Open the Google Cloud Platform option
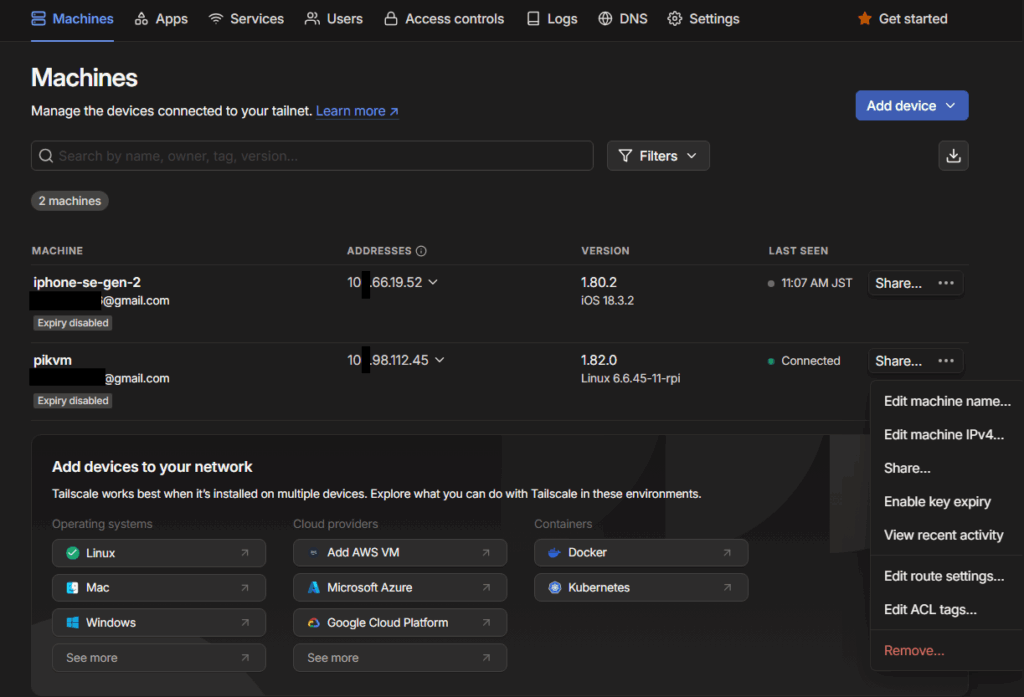Screen dimensions: 1024x697 pyautogui.click(x=400, y=623)
